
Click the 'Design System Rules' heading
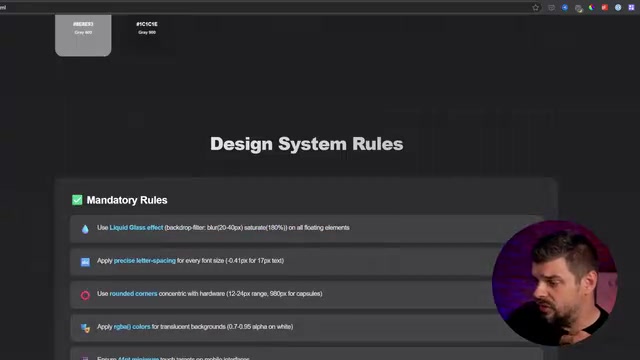tap(307, 144)
